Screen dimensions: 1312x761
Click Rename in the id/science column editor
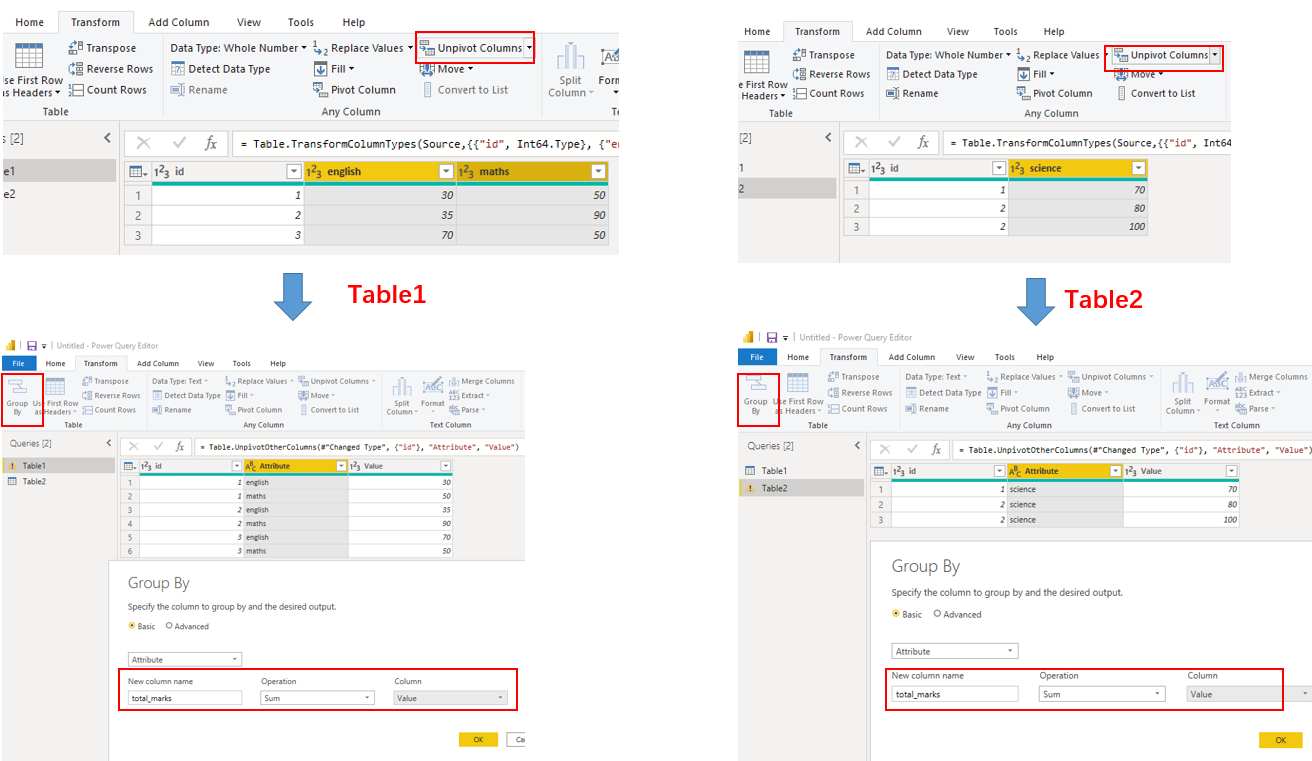point(912,93)
